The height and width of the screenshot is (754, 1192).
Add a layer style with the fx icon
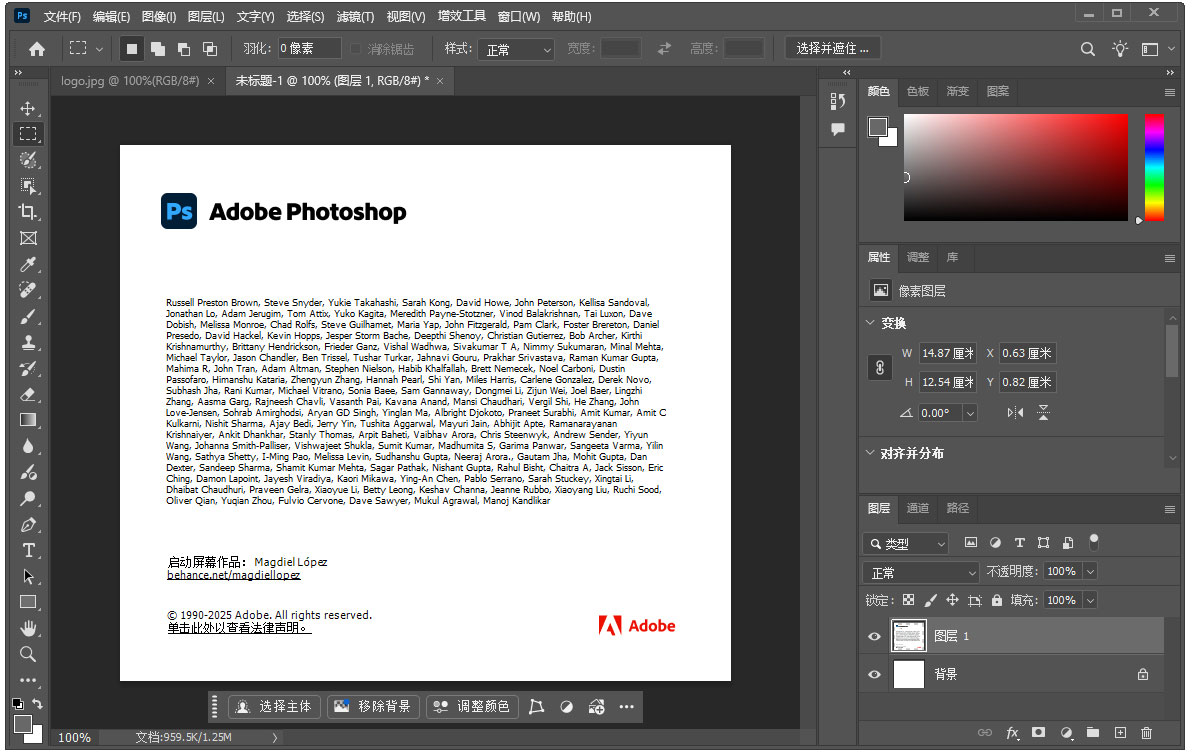tap(1013, 733)
